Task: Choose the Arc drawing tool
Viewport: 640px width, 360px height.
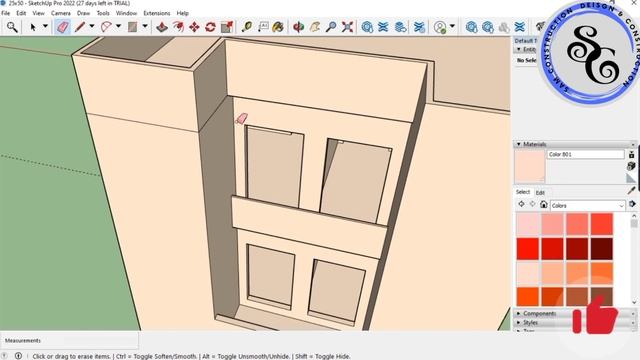Action: (106, 27)
